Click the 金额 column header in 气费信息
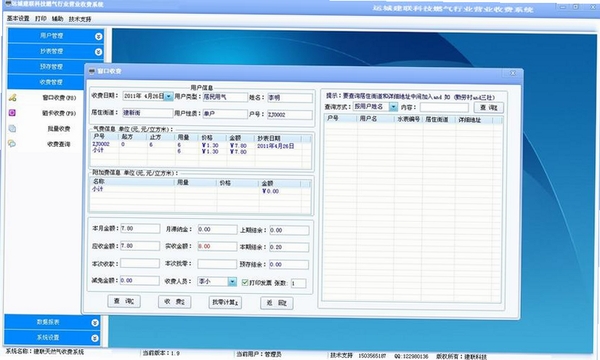The height and width of the screenshot is (360, 600). click(x=240, y=138)
